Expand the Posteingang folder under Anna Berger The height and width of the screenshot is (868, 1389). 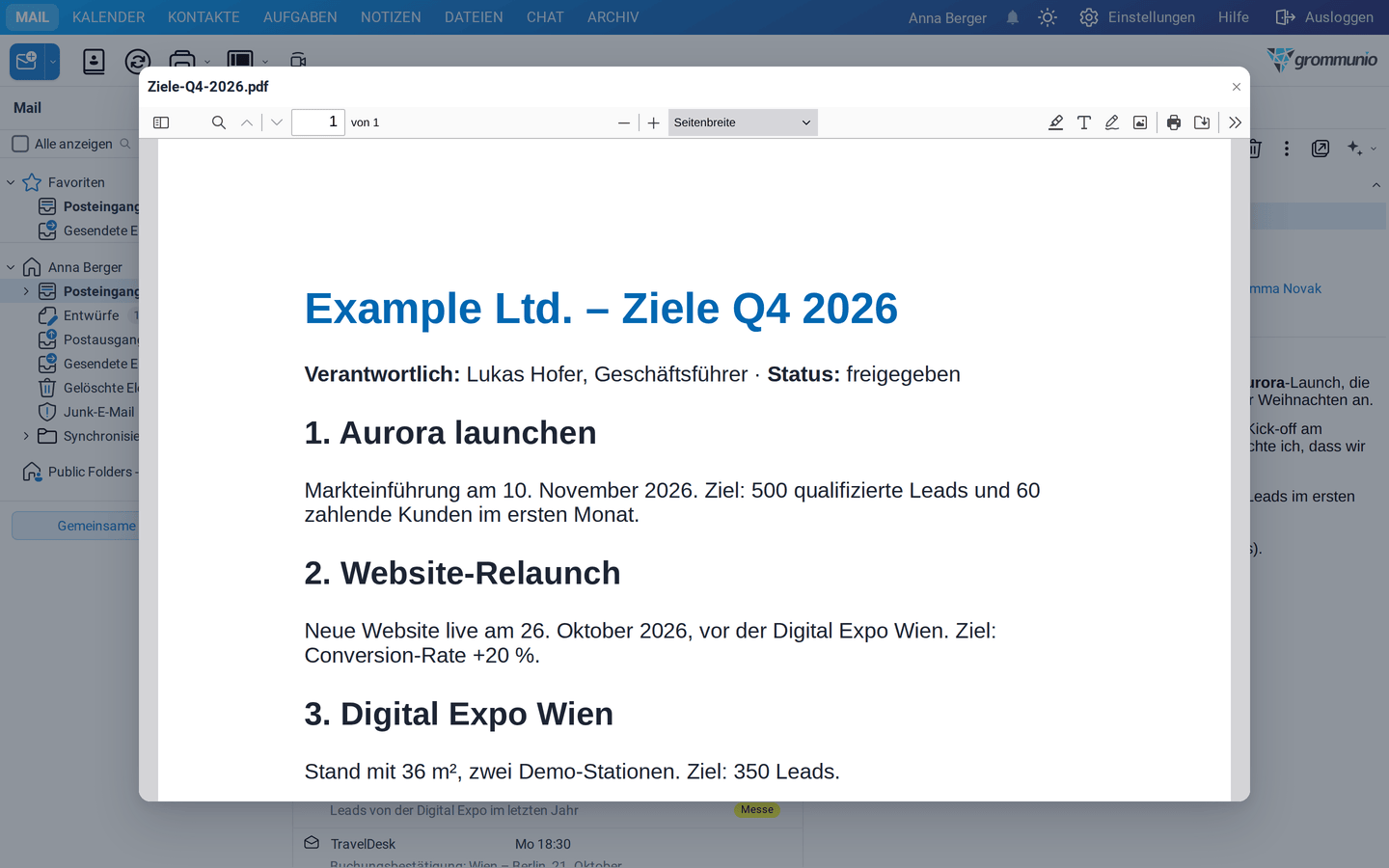(x=26, y=291)
